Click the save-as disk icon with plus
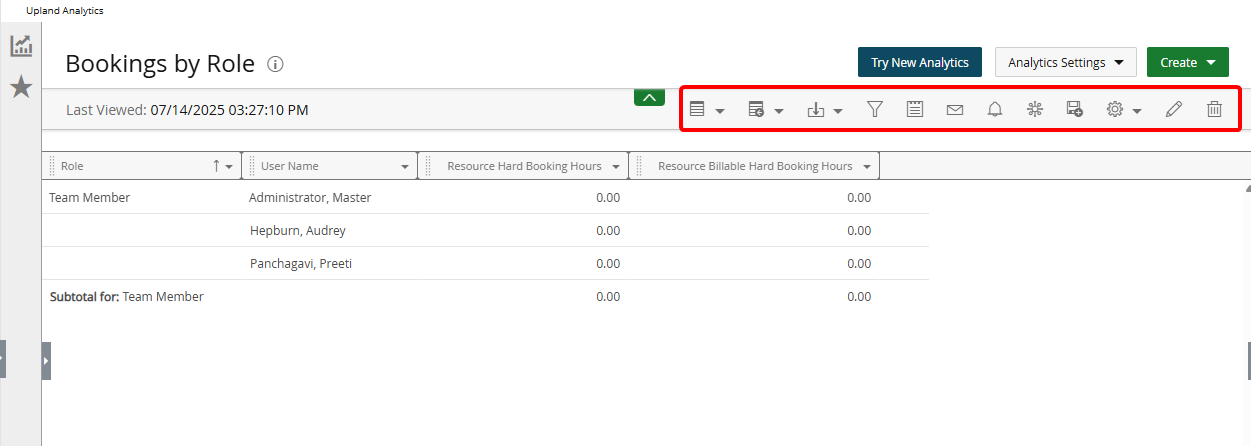The image size is (1251, 446). click(x=1075, y=110)
